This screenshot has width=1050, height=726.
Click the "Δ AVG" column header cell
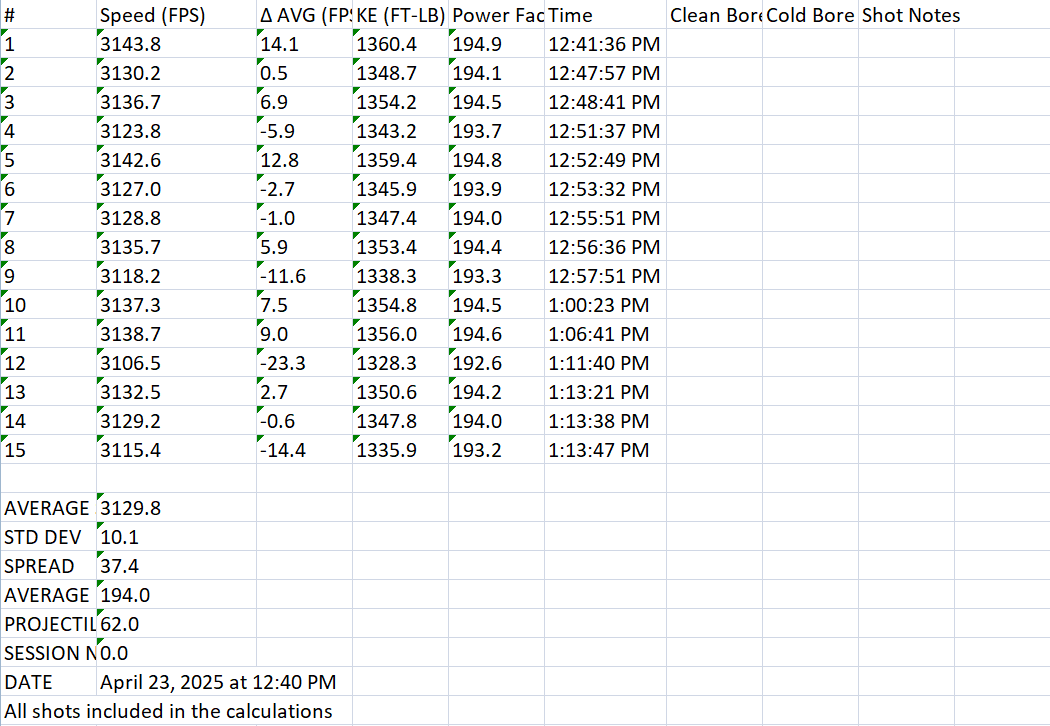point(304,15)
